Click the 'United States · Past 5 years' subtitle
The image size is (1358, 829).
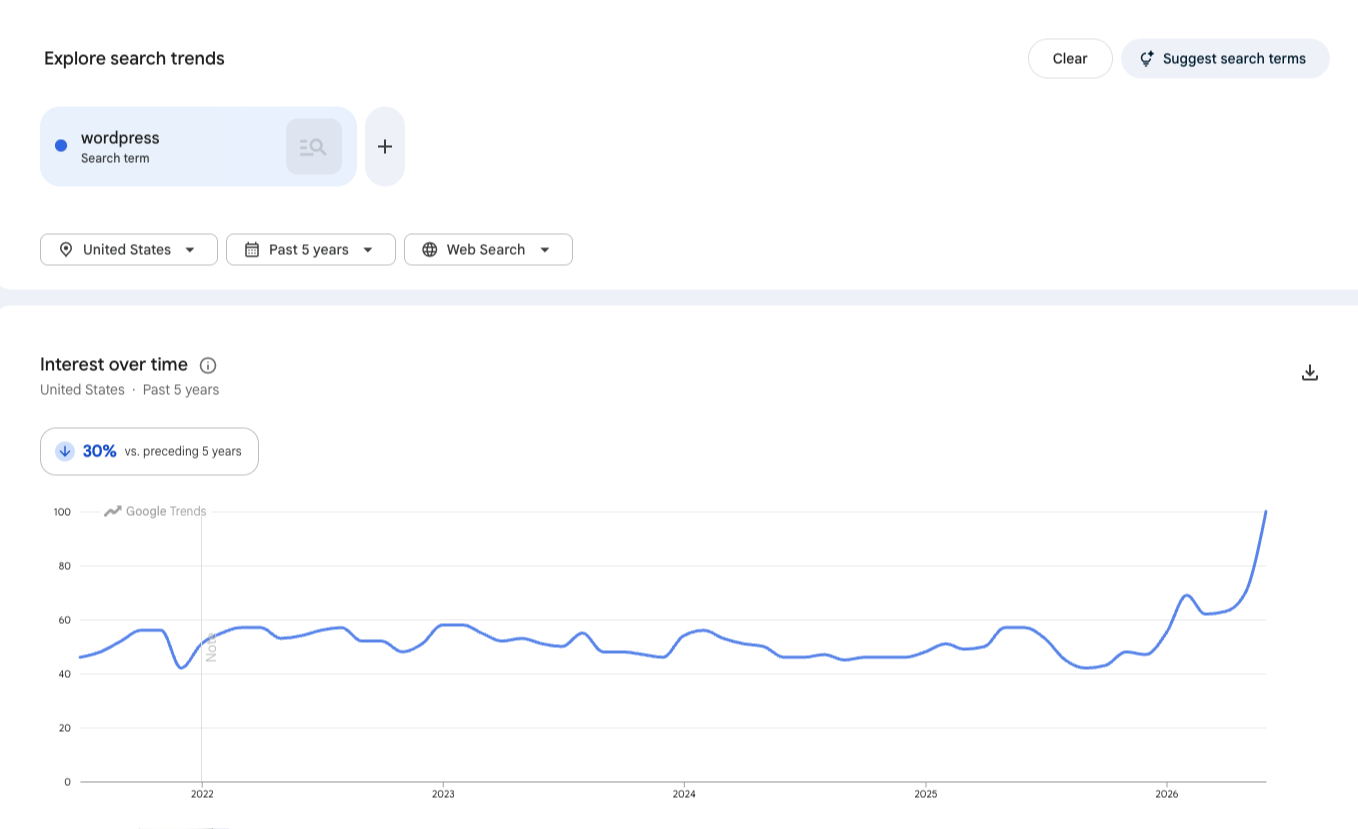pos(130,390)
